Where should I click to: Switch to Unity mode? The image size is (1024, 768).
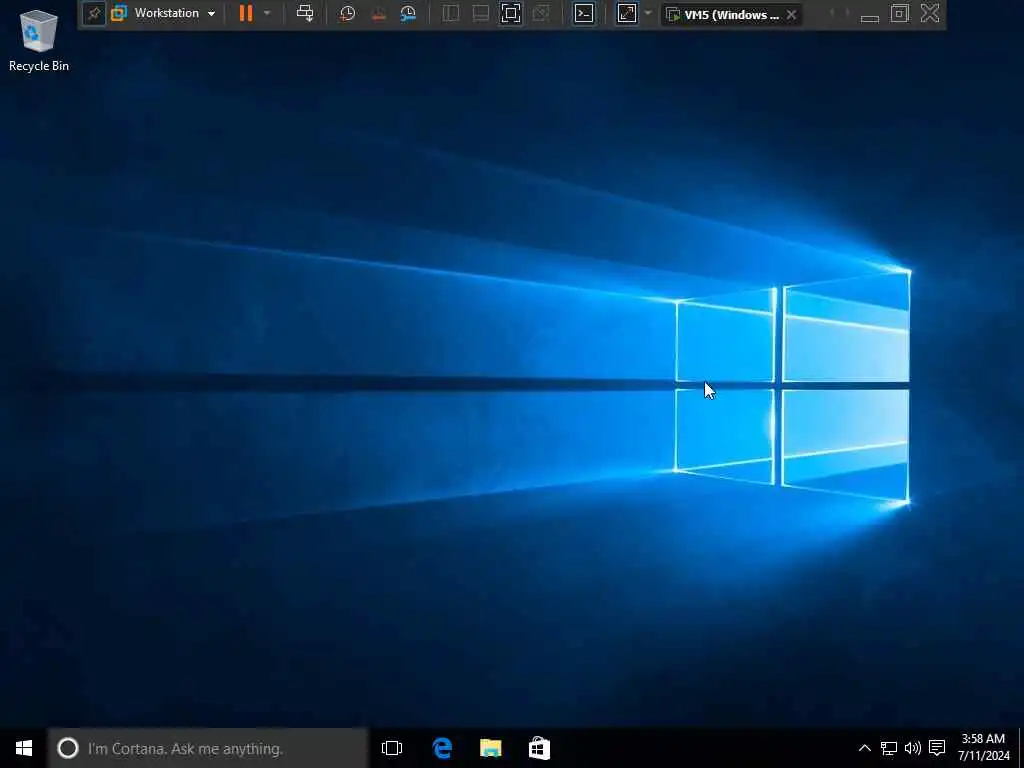pos(541,14)
